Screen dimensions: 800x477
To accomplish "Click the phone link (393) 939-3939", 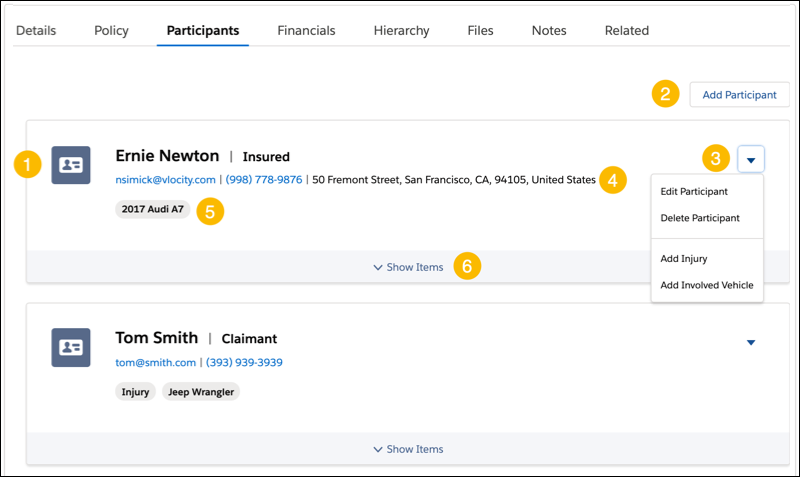I will point(244,362).
